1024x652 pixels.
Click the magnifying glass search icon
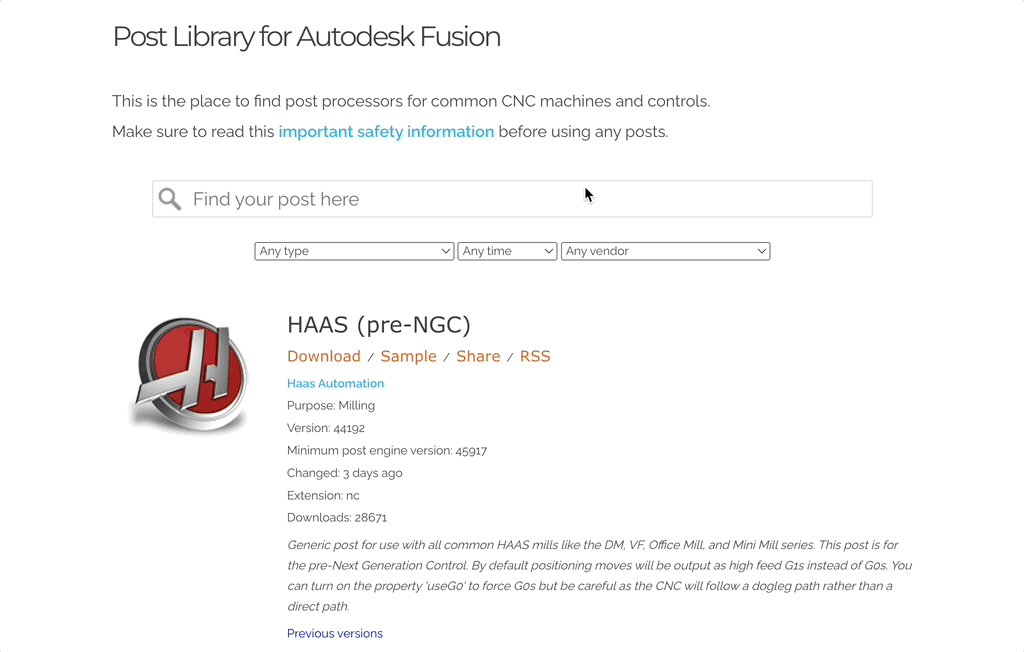point(170,198)
